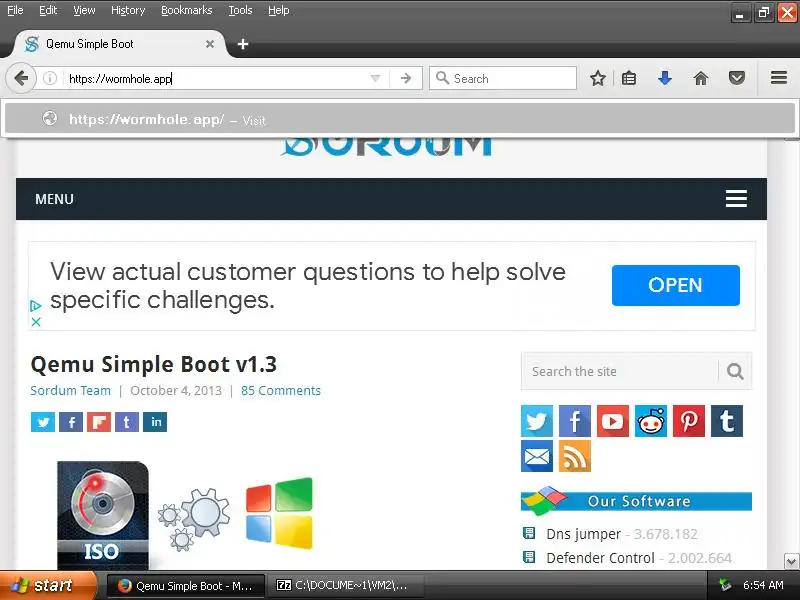Bookmark this page with the star icon
The width and height of the screenshot is (800, 600).
click(x=597, y=79)
